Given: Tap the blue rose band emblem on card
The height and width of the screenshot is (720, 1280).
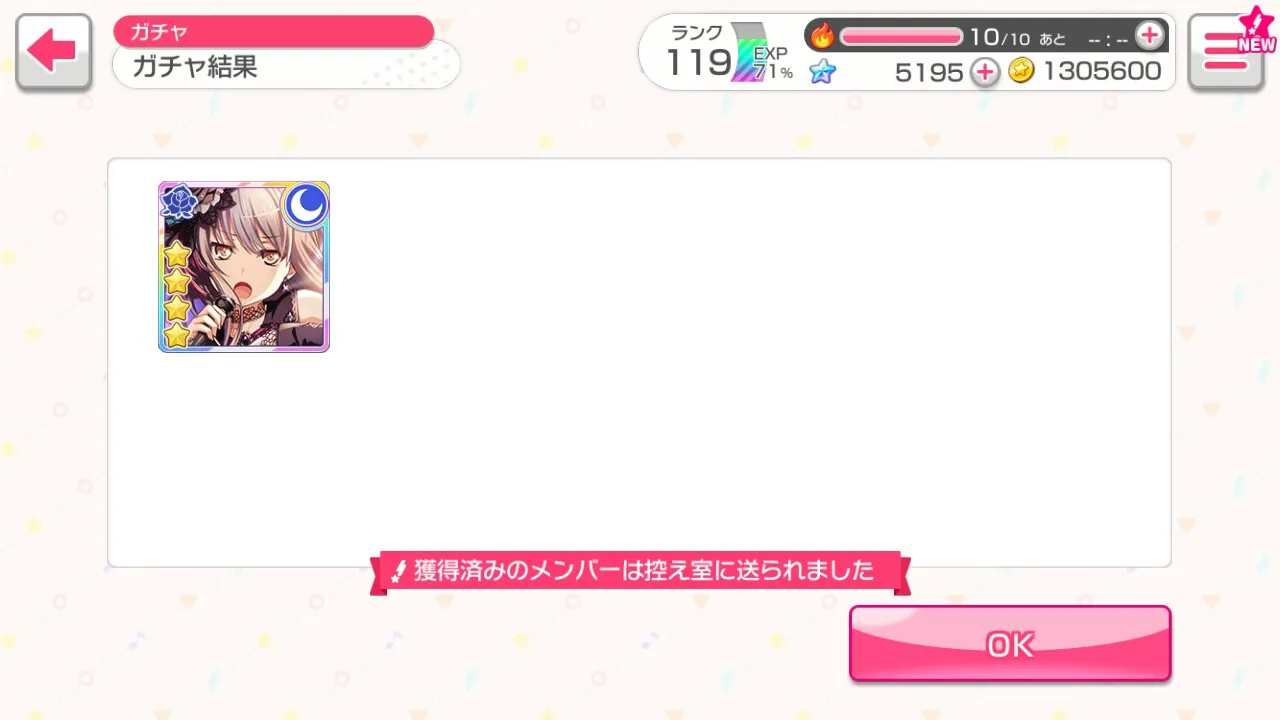Looking at the screenshot, I should [181, 203].
